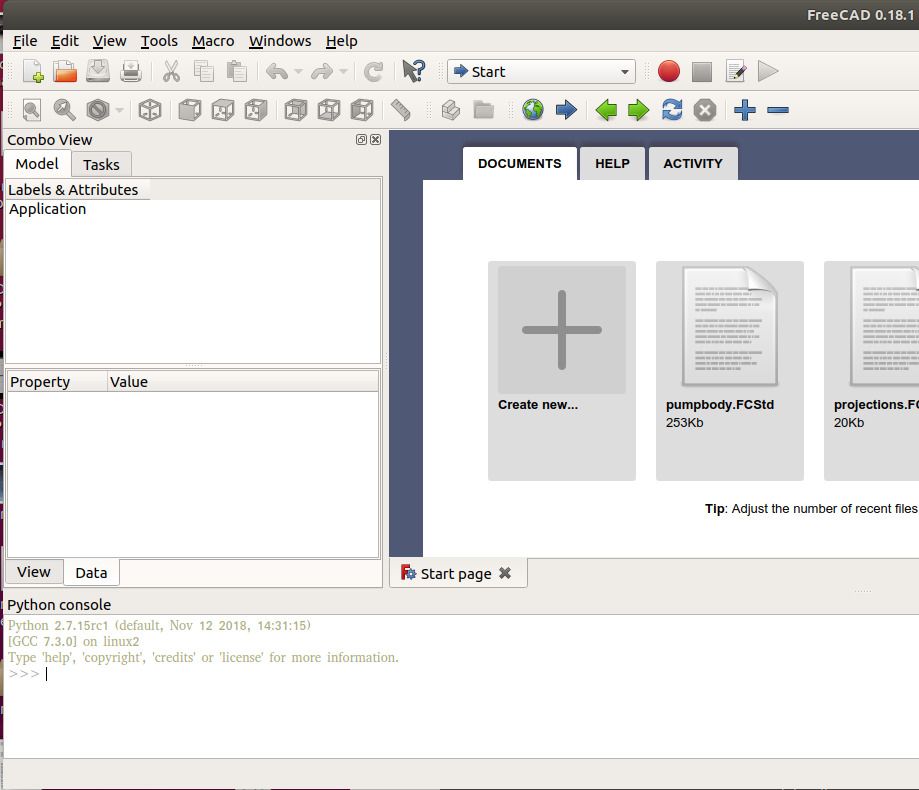919x790 pixels.
Task: Switch to the Tasks tab
Action: click(x=101, y=165)
